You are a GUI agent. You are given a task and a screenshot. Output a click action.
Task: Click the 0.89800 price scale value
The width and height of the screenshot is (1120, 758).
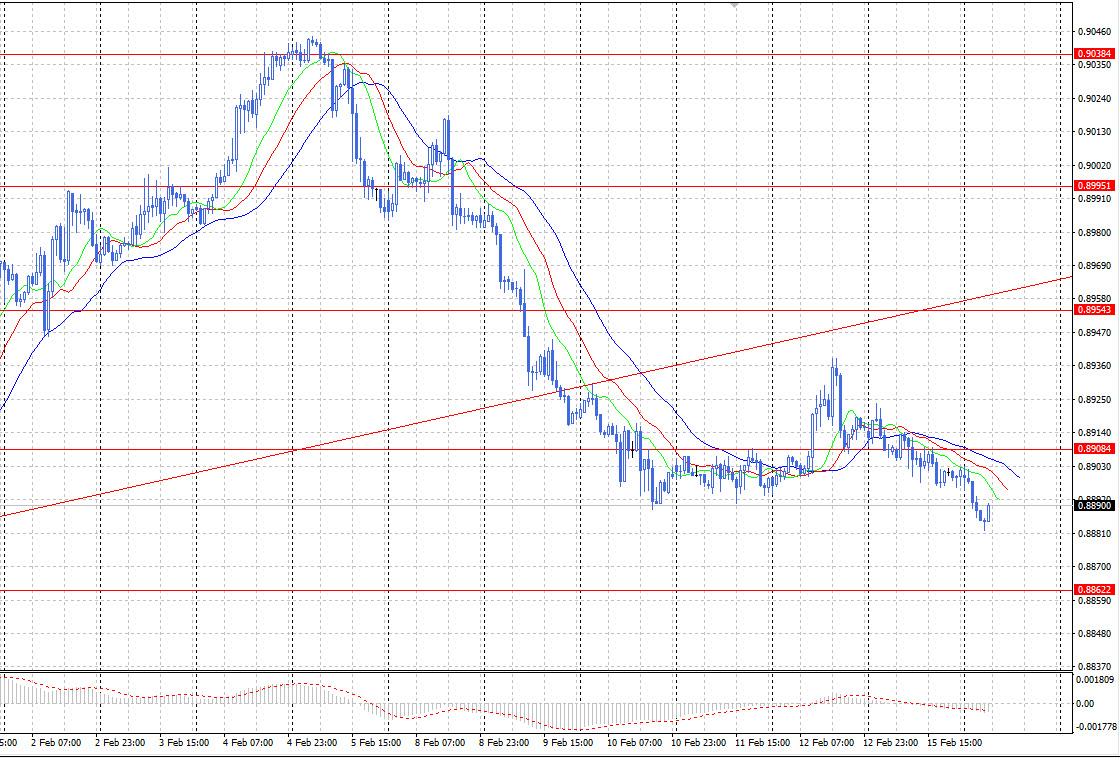[1095, 232]
